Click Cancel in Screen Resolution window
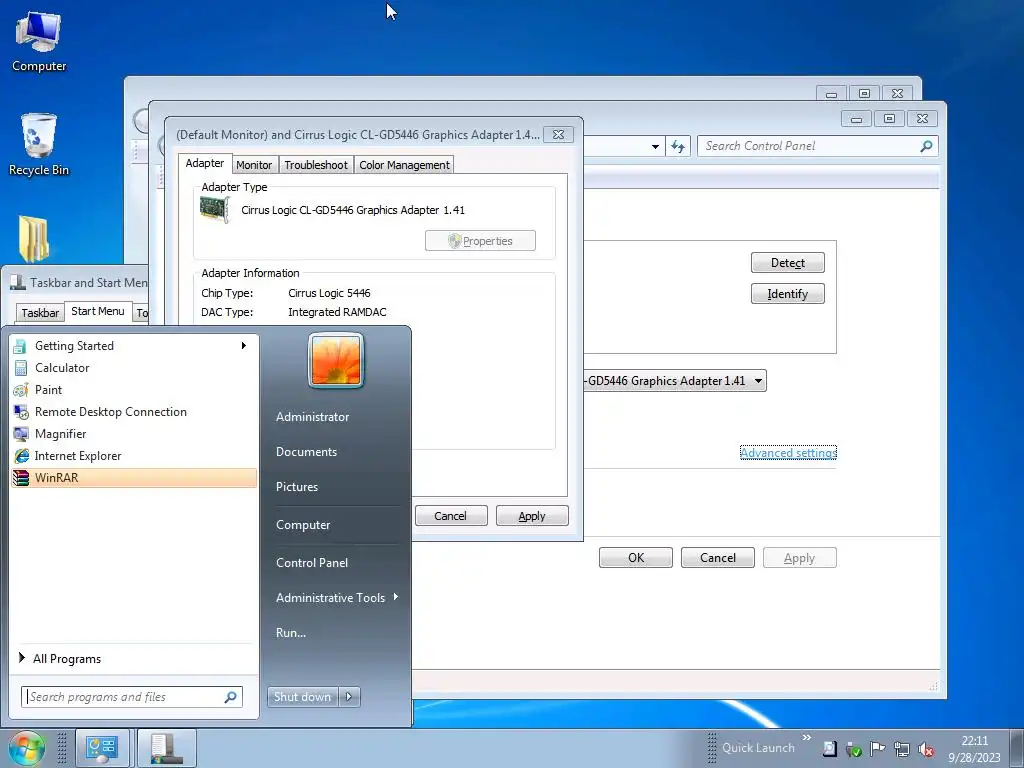 718,558
